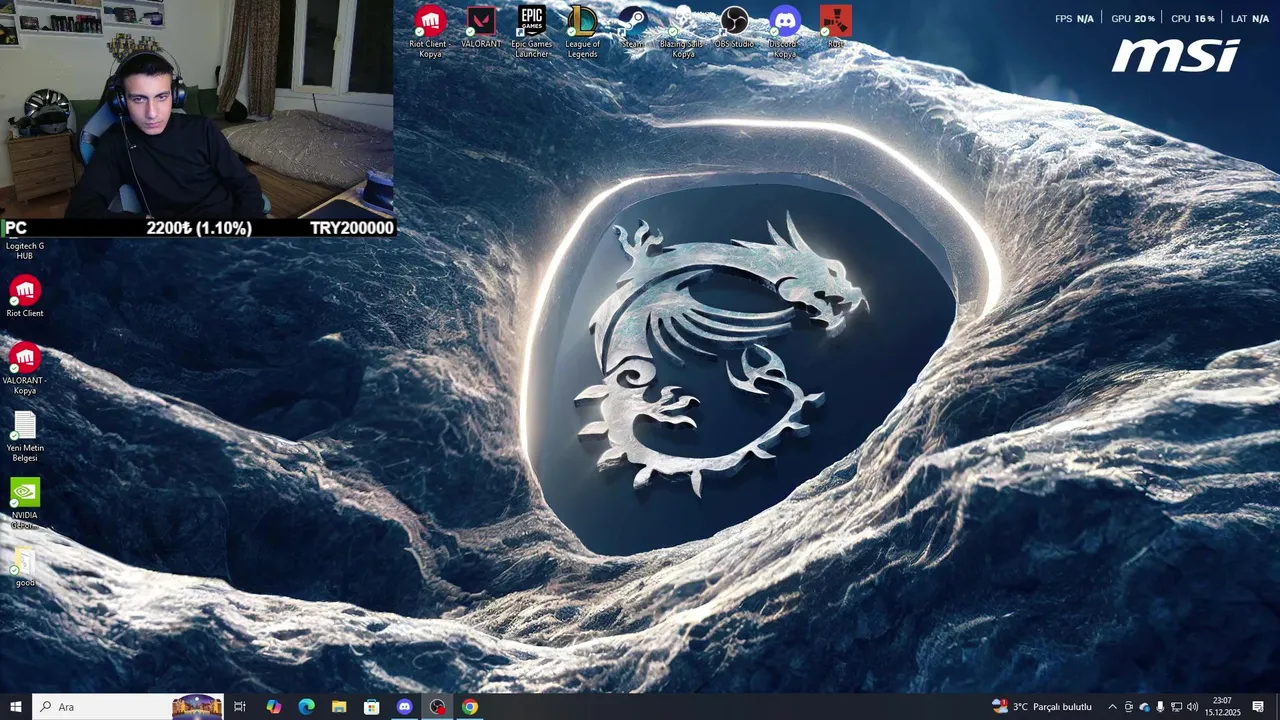This screenshot has width=1280, height=720.
Task: Click the LAT N/A overlay readout
Action: point(1250,19)
